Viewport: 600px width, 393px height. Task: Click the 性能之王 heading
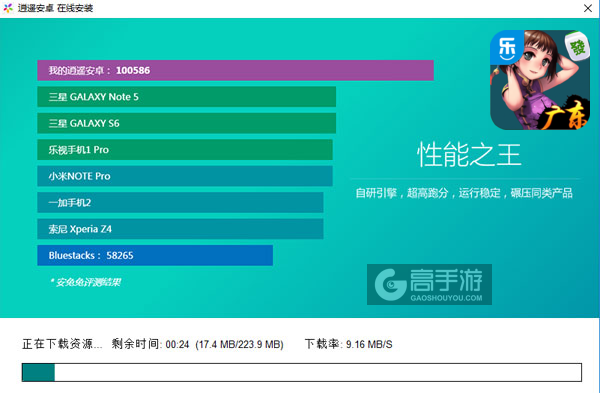[x=469, y=155]
